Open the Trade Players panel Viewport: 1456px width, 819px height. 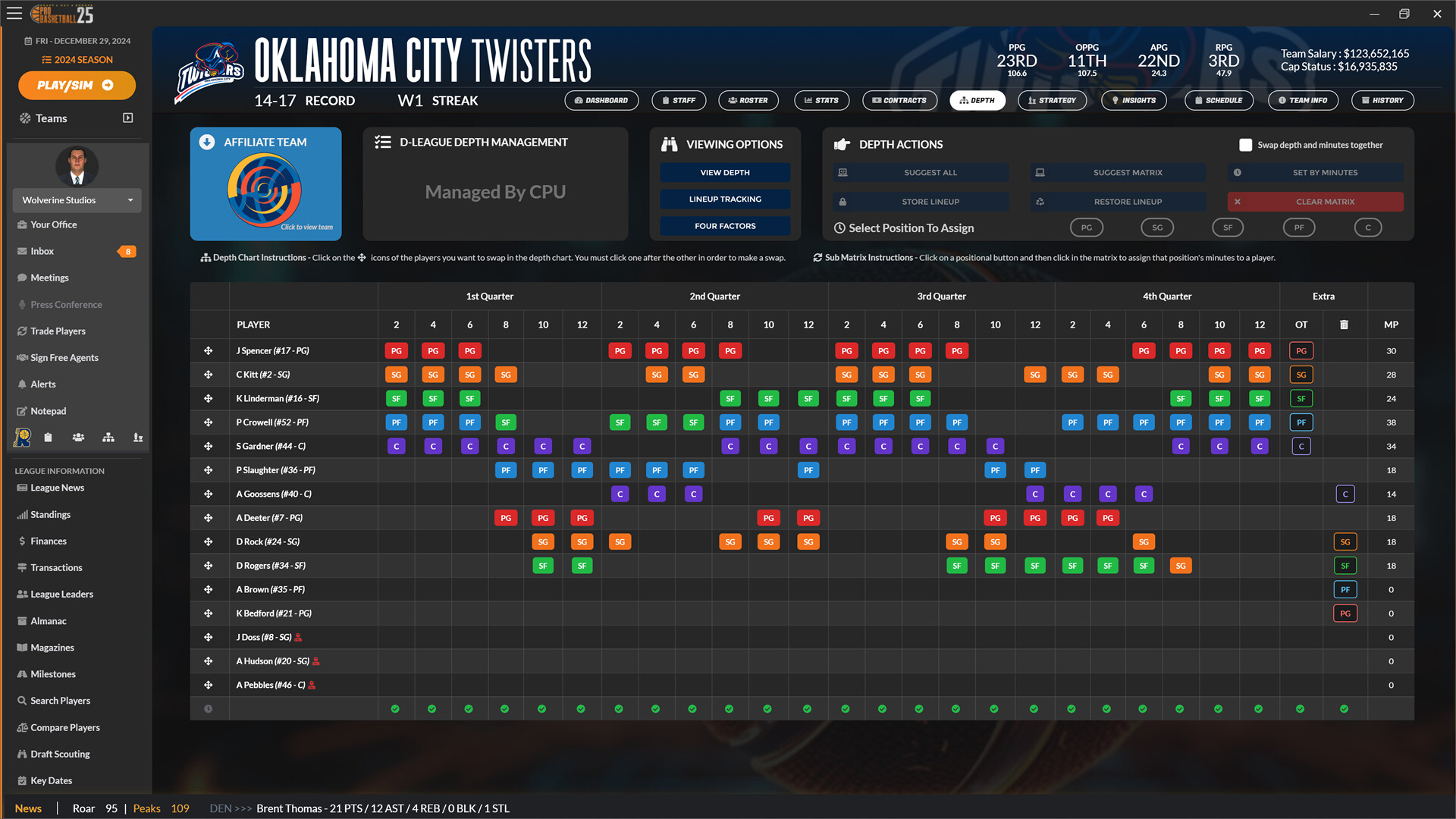(57, 331)
